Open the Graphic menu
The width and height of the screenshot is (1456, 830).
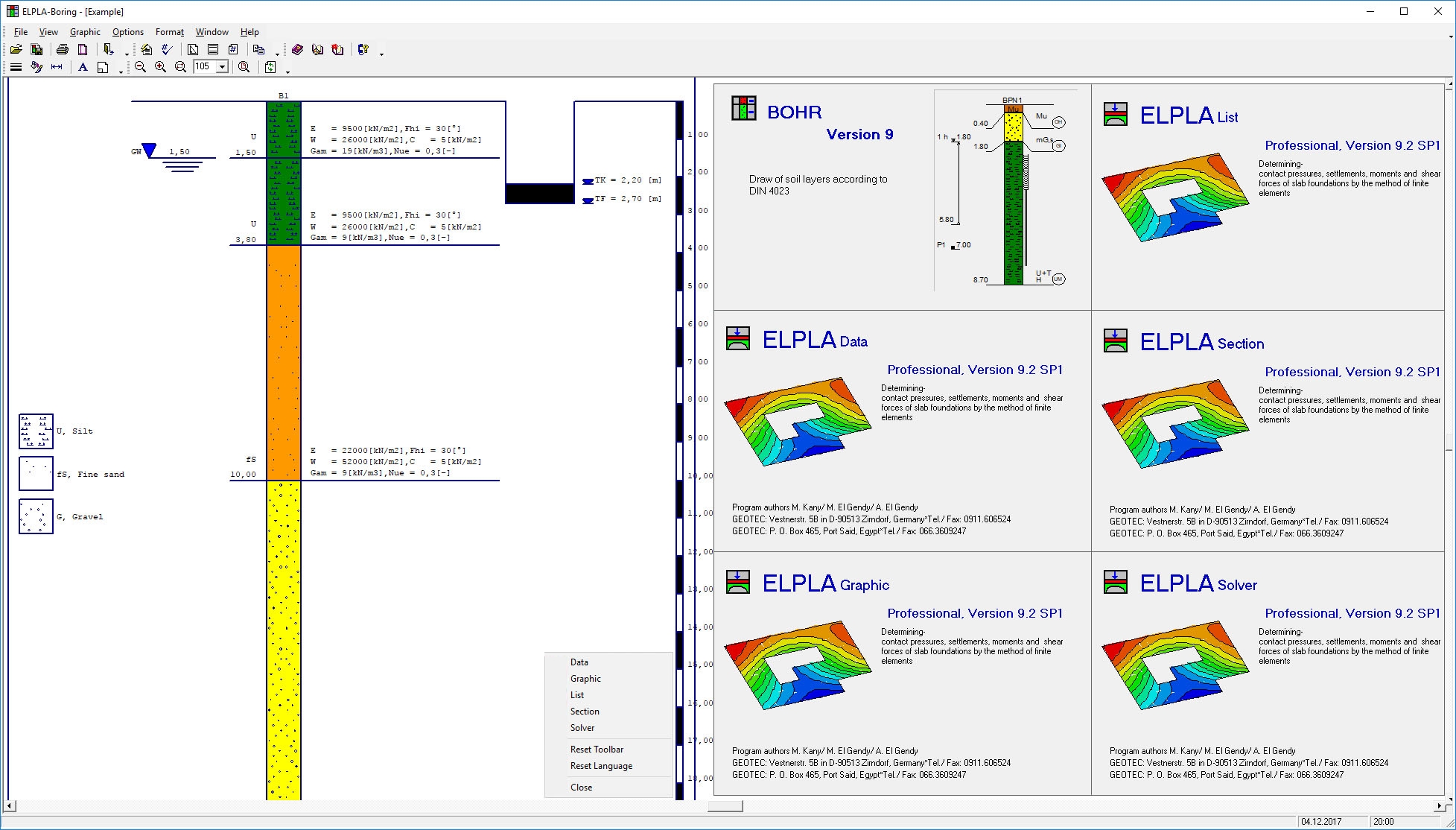coord(85,32)
